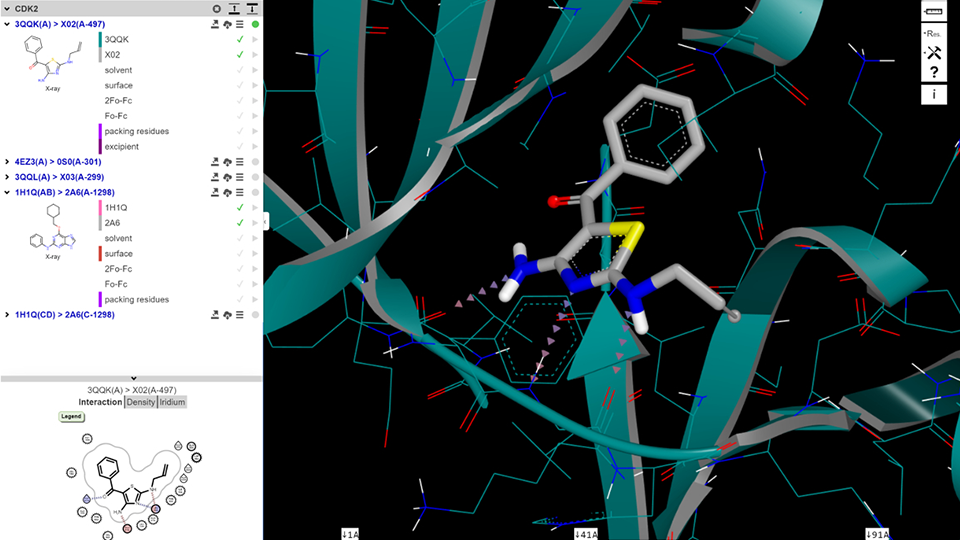Switch to the Iridium tab
This screenshot has height=540, width=960.
[x=172, y=402]
